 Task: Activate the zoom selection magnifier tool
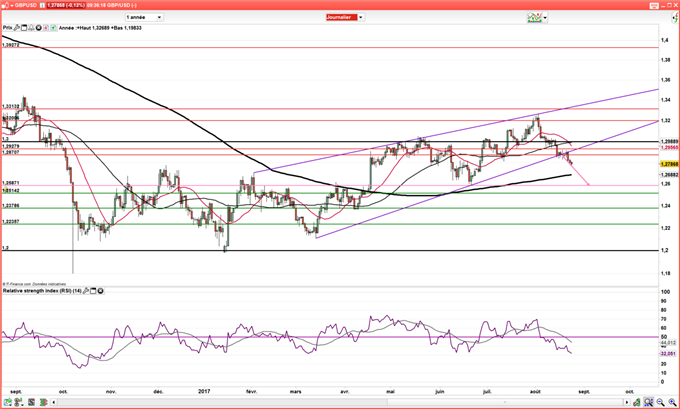(649, 403)
